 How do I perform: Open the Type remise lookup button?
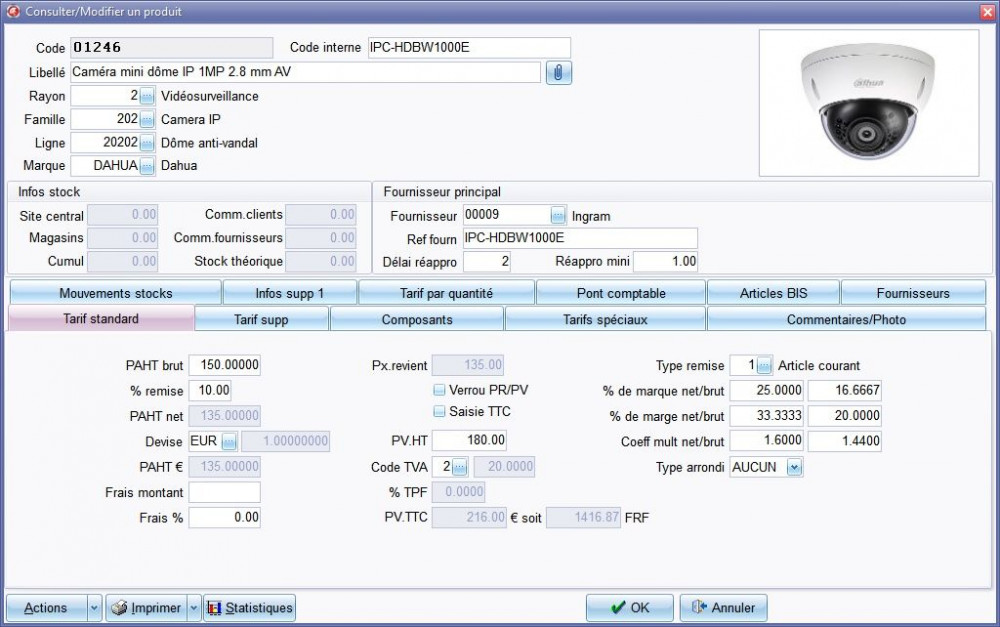(765, 365)
